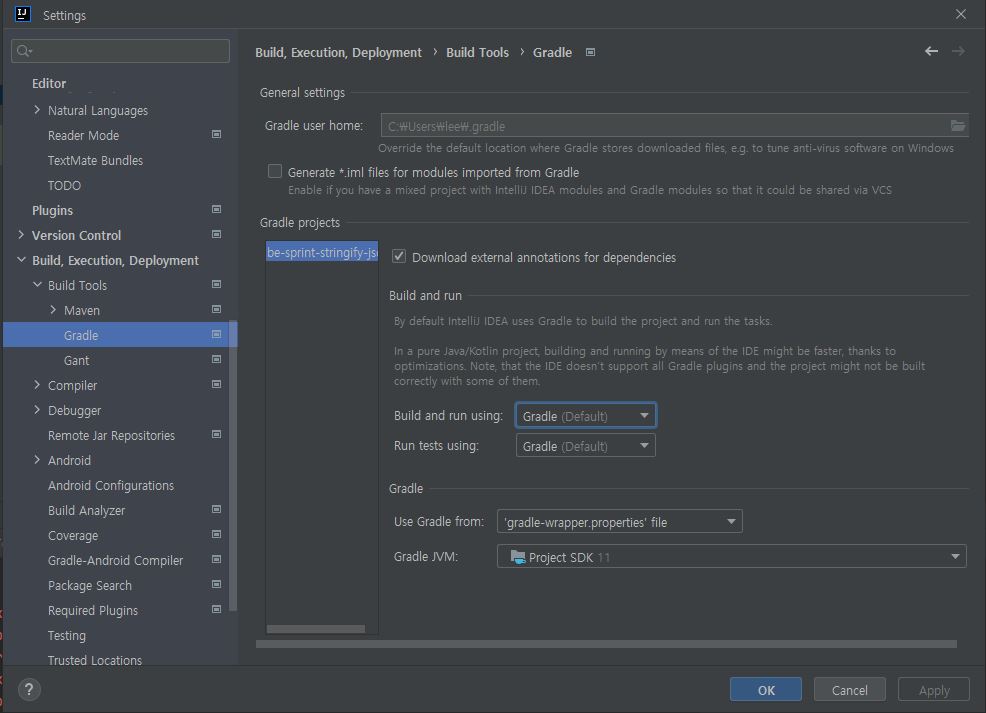This screenshot has height=713, width=986.
Task: Open TextMate Bundles settings
Action: tap(95, 160)
